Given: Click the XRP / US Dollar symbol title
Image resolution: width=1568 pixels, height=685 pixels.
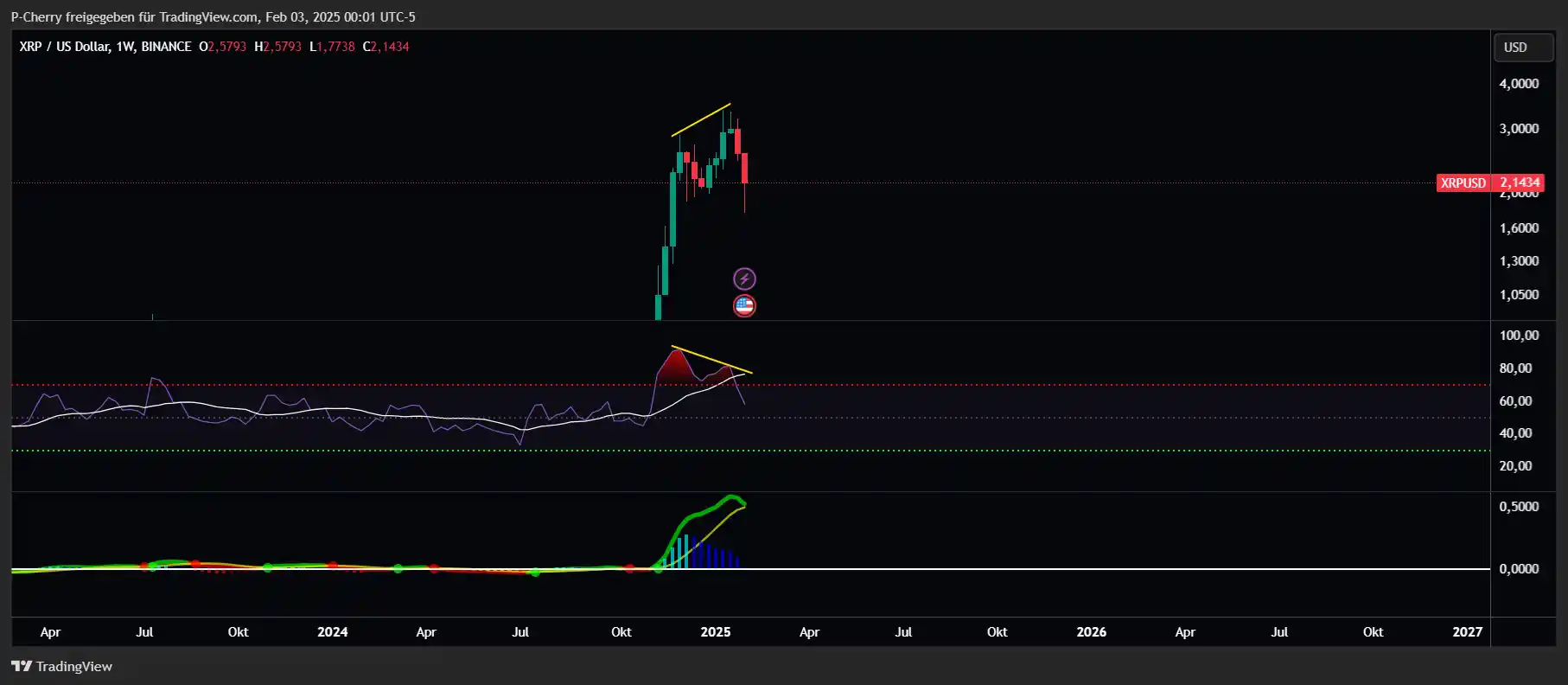Looking at the screenshot, I should 105,47.
